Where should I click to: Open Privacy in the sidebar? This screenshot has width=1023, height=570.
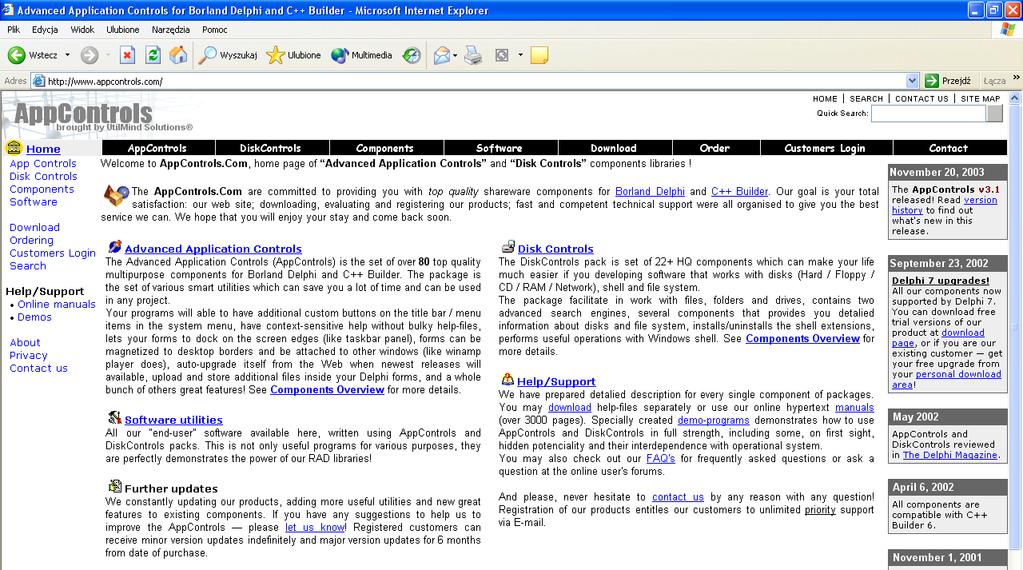[28, 355]
